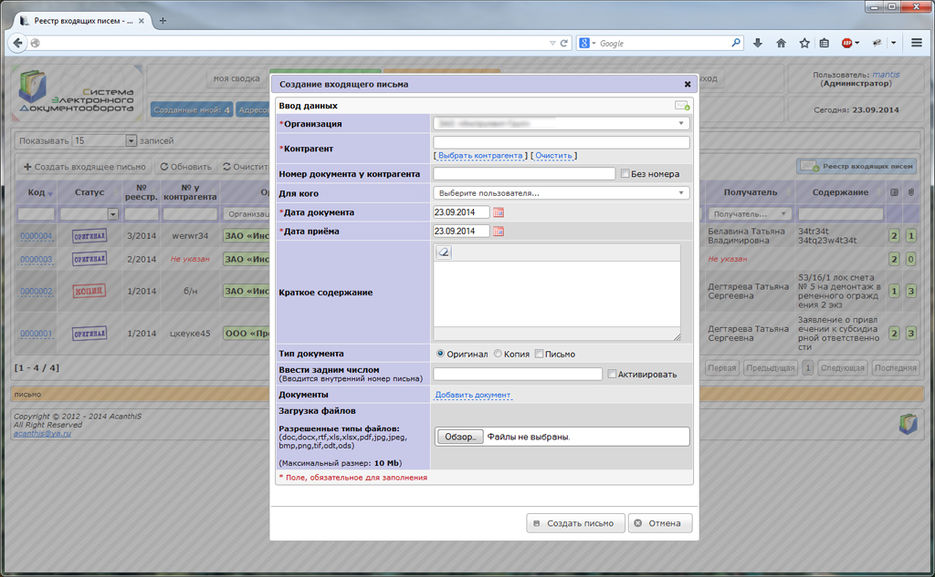This screenshot has width=935, height=577.
Task: Close the Реестр входящих писем tab
Action: (141, 21)
